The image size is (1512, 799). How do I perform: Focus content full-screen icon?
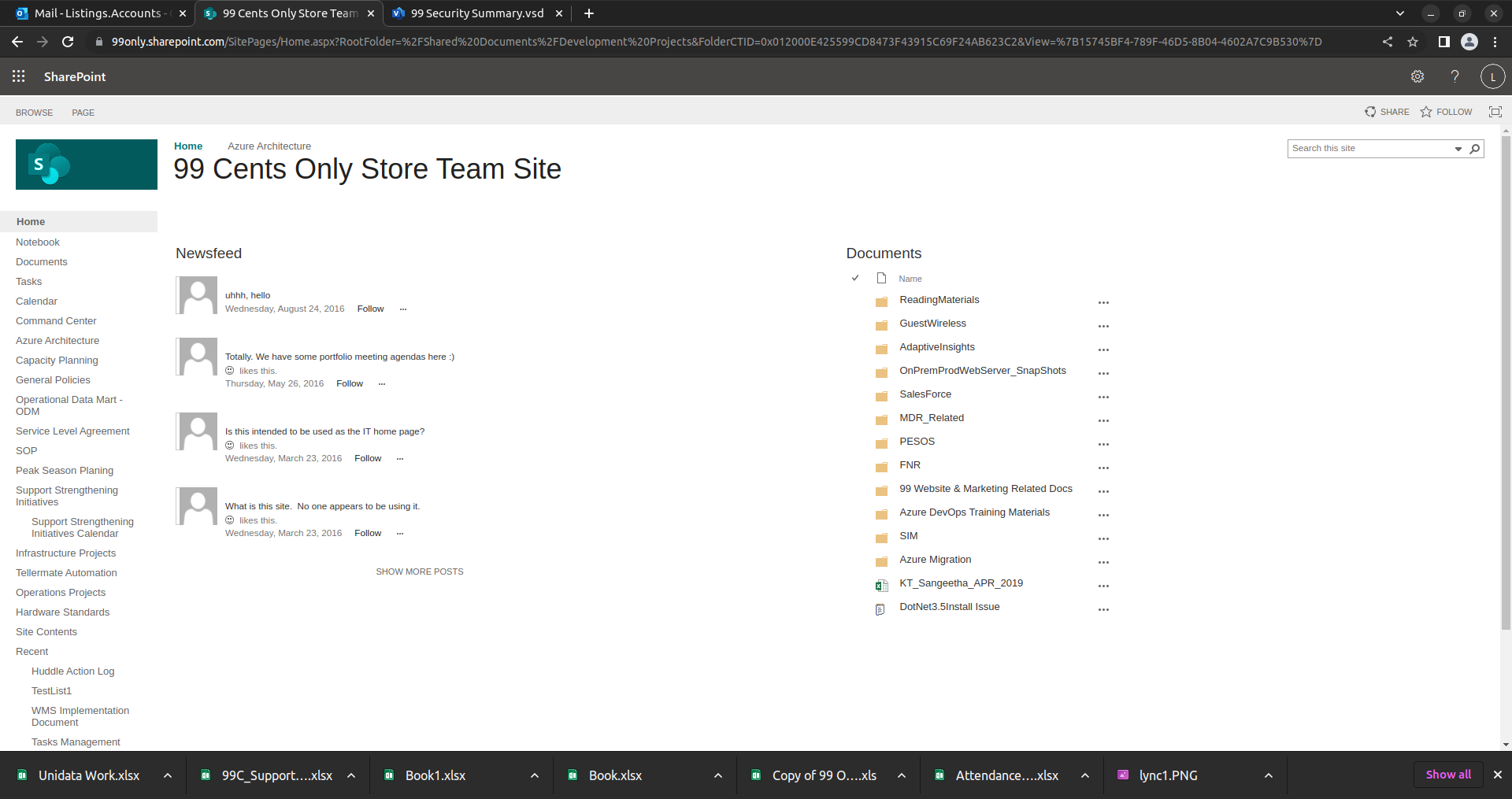pos(1495,112)
